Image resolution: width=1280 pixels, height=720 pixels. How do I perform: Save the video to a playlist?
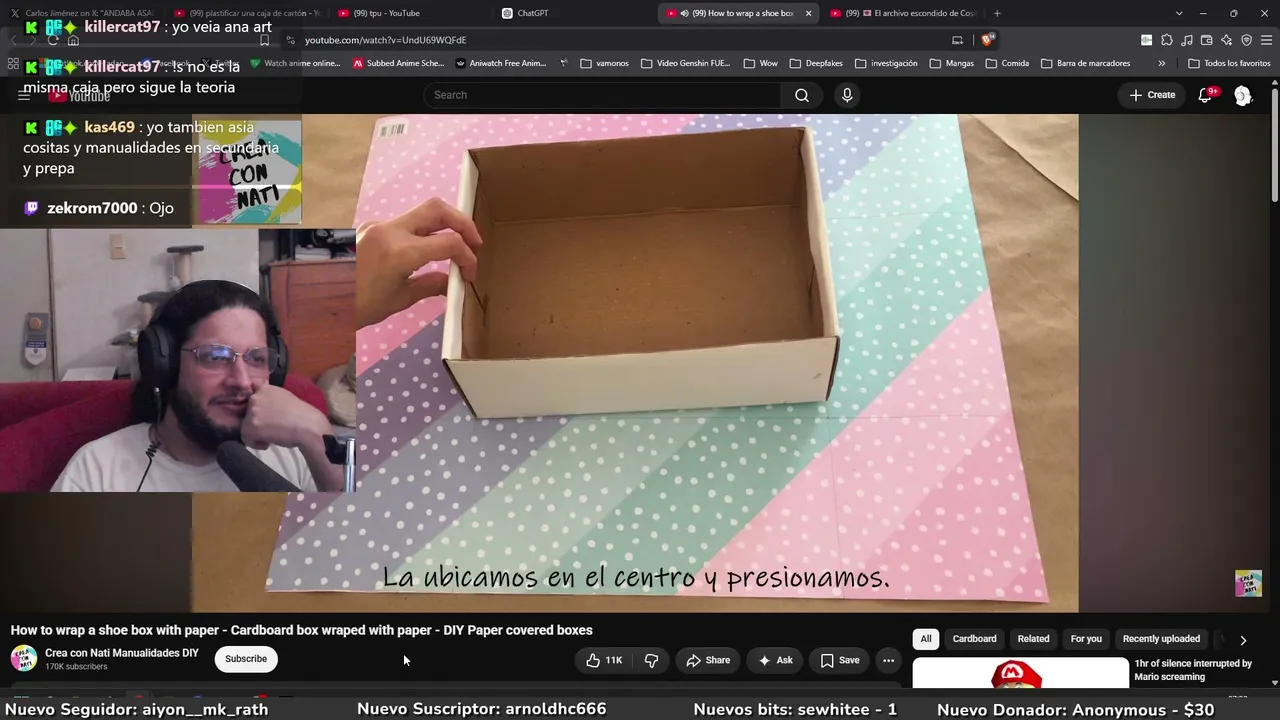840,660
